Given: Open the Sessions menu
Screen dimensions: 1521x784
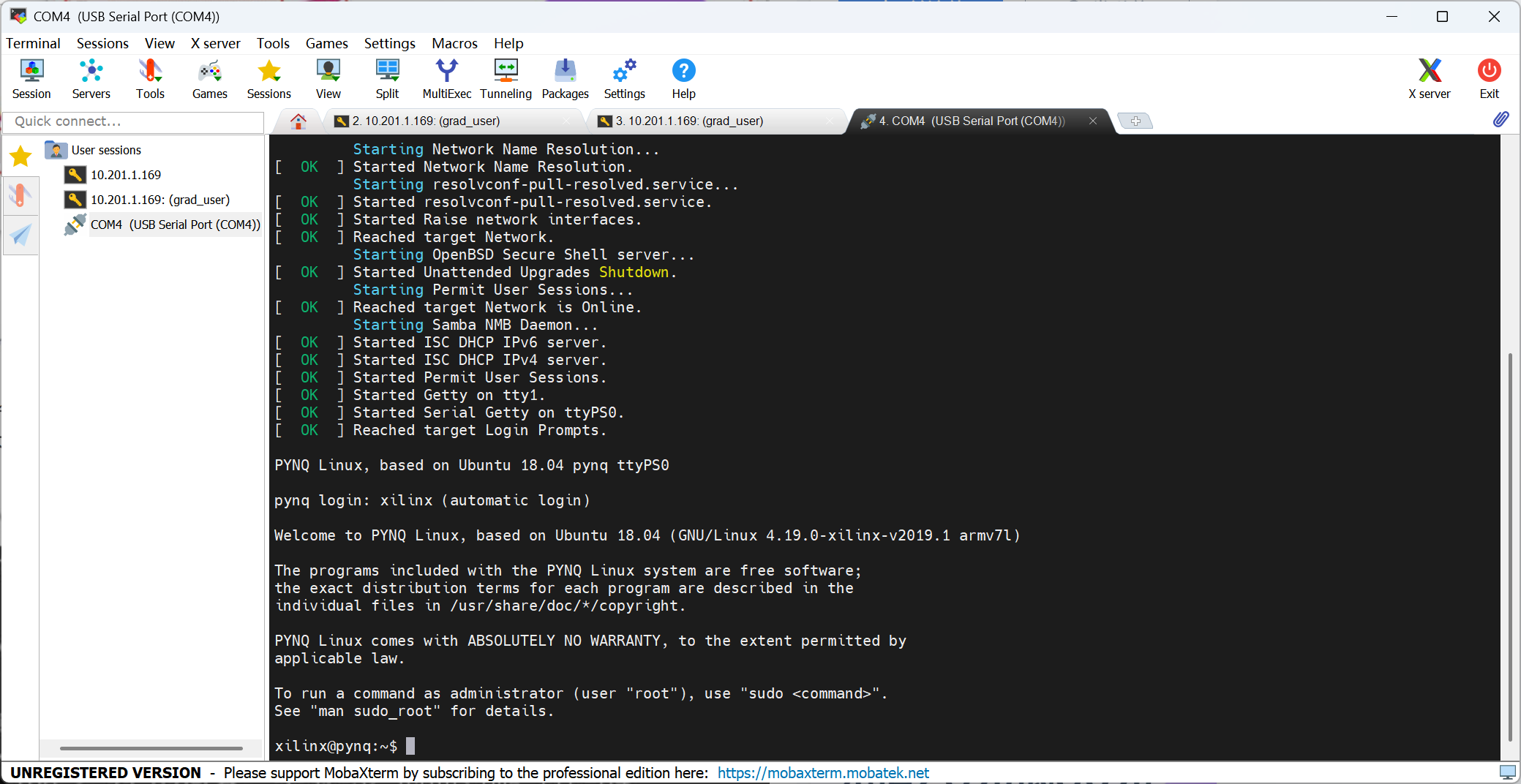Looking at the screenshot, I should coord(102,43).
